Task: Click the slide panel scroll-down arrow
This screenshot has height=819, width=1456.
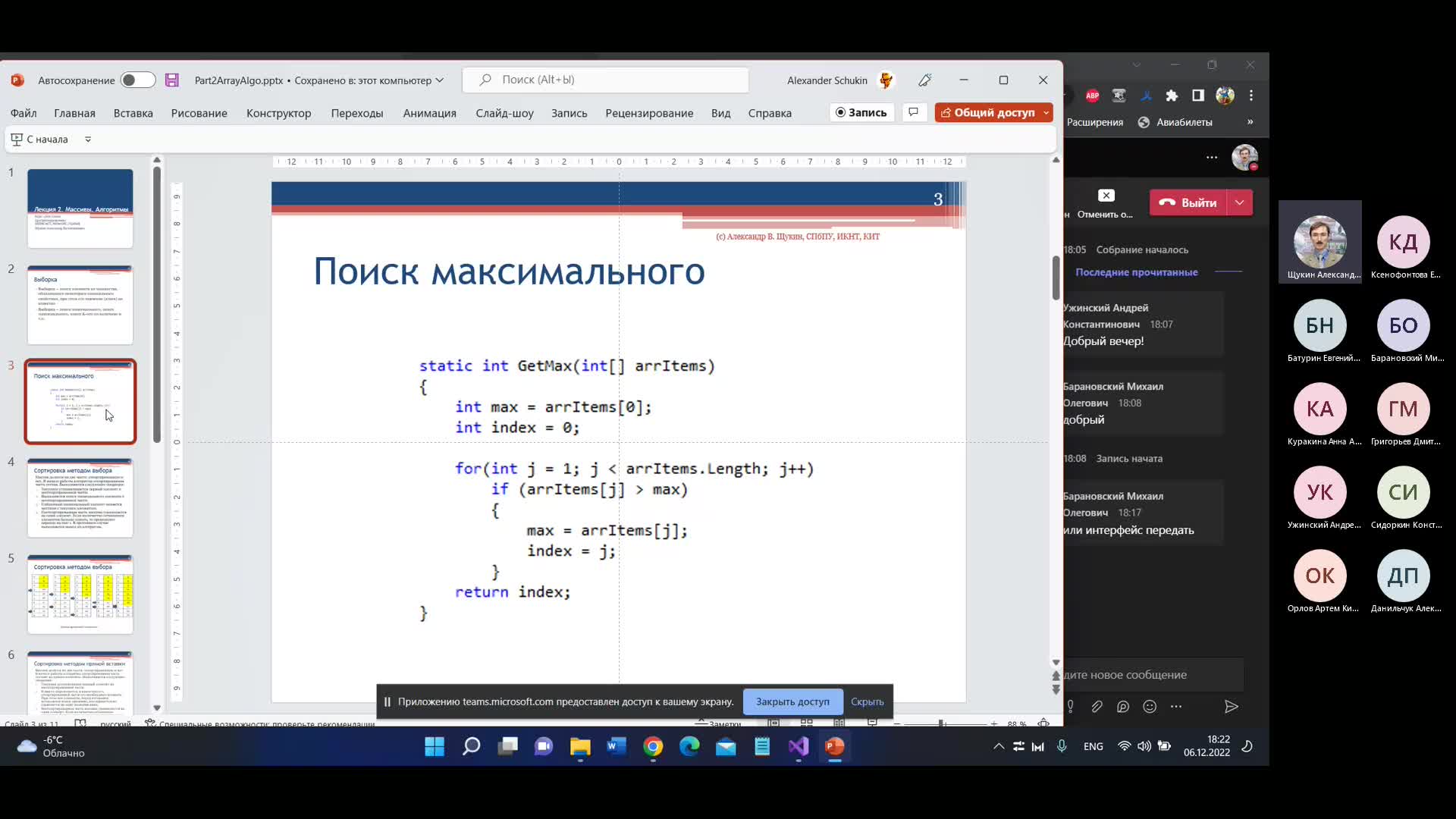Action: [x=157, y=708]
